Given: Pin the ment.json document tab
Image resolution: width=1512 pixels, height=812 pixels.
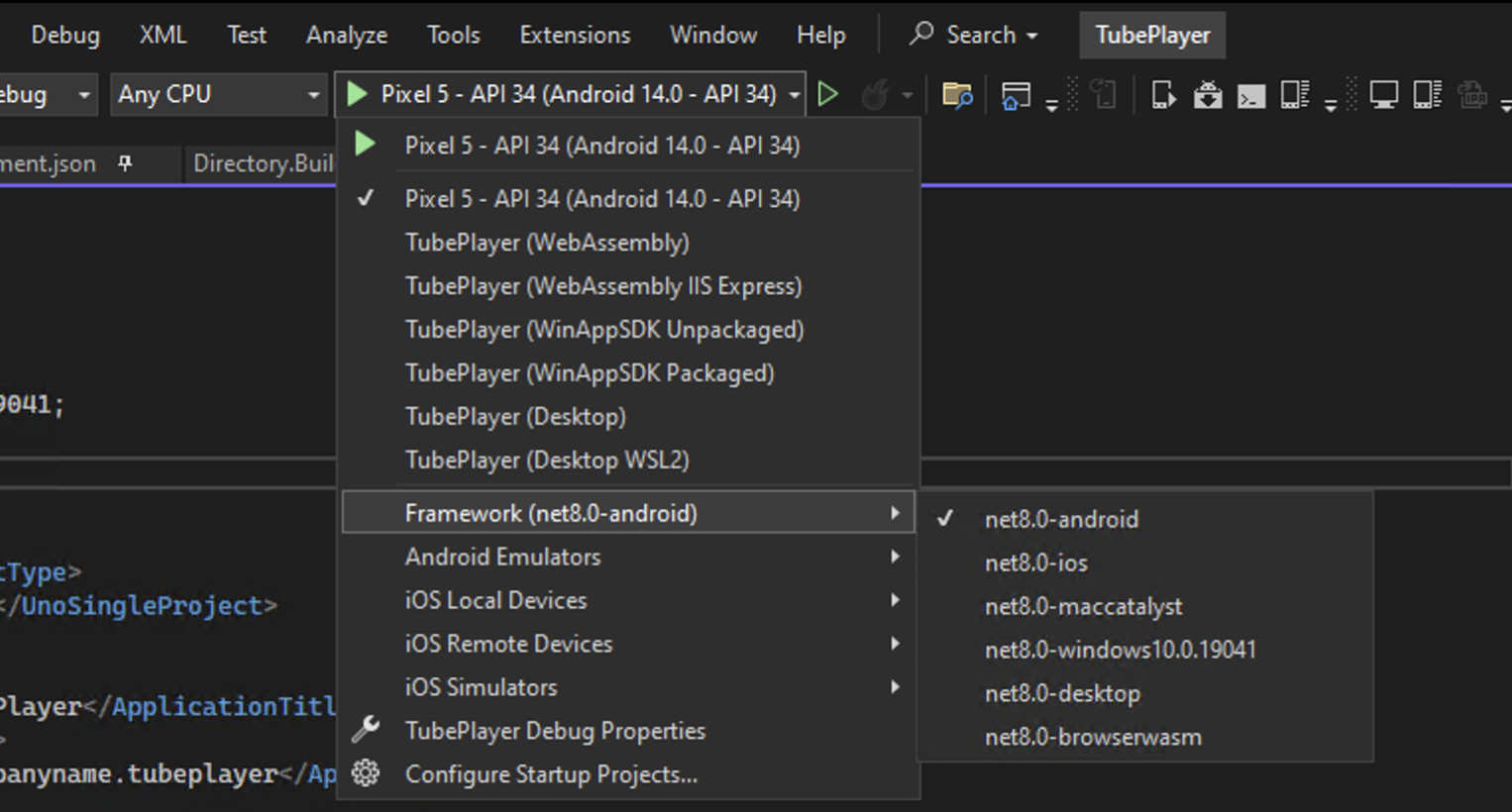Looking at the screenshot, I should click(125, 163).
